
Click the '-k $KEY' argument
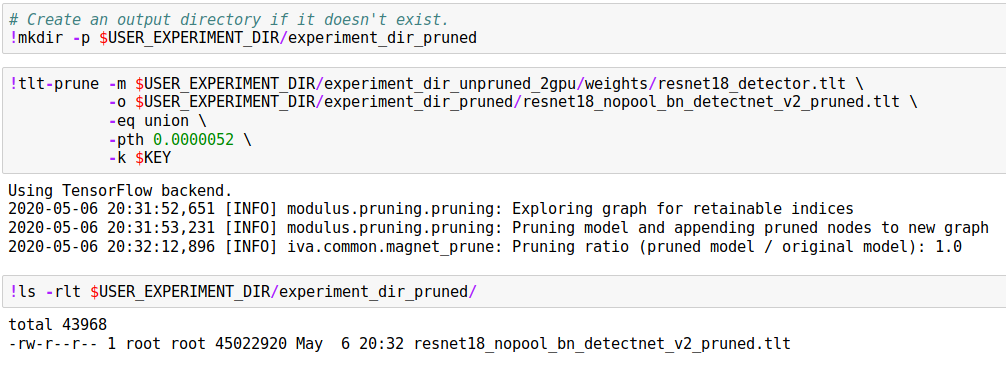139,158
